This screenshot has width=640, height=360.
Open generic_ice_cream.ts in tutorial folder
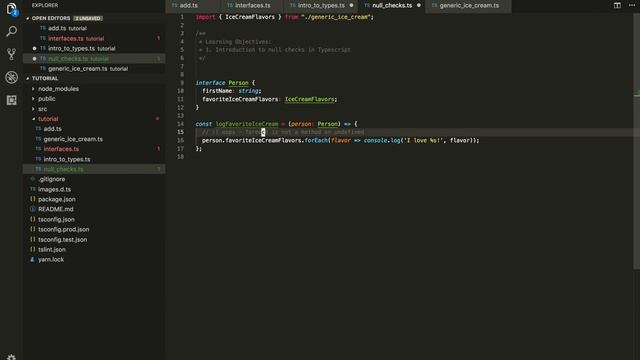[94, 139]
